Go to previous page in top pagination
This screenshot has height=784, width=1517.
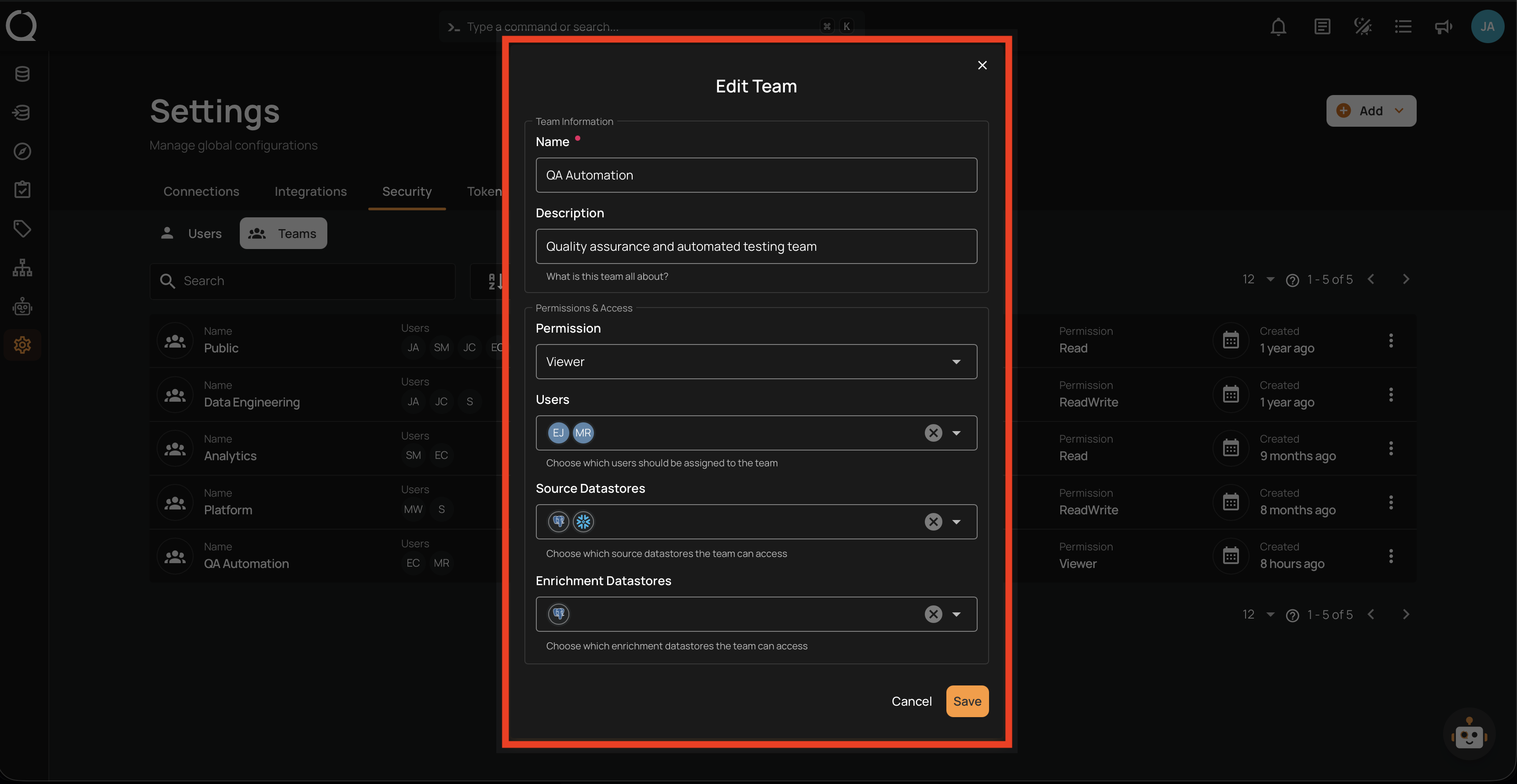1371,280
